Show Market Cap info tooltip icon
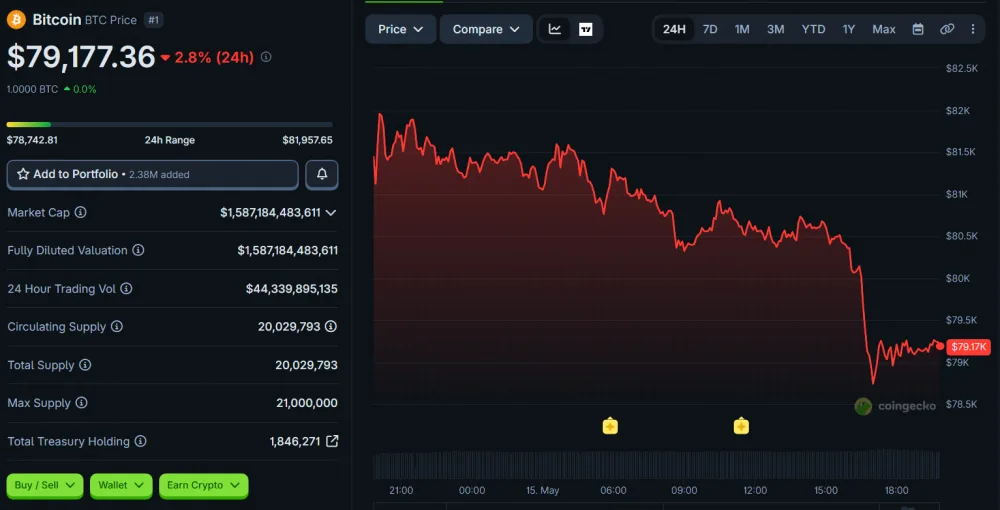Image resolution: width=1000 pixels, height=510 pixels. click(x=80, y=212)
